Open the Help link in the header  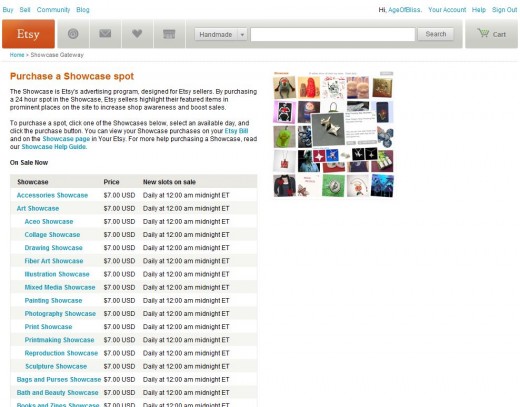click(479, 10)
